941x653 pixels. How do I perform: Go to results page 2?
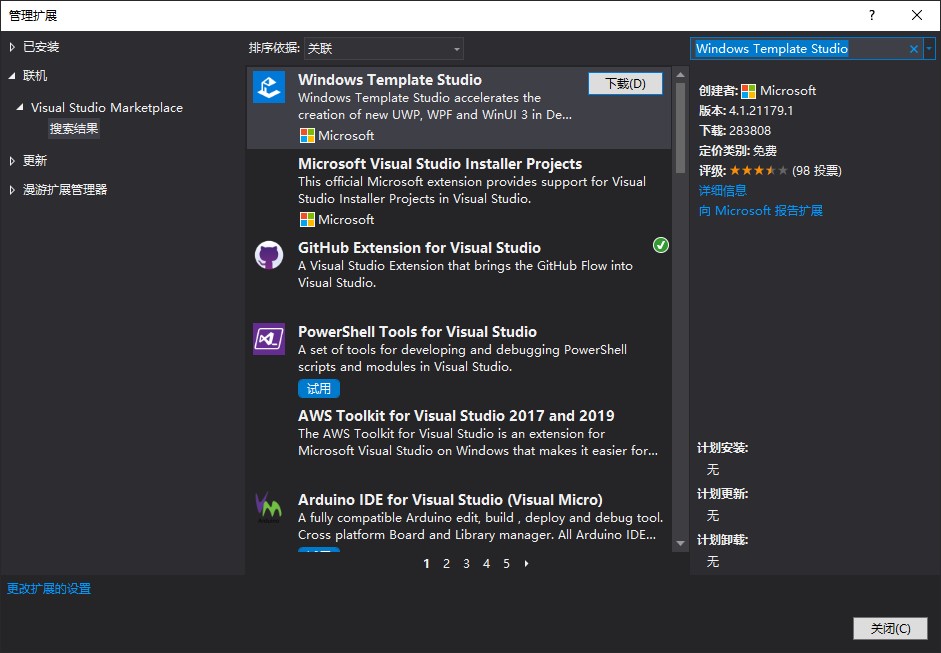tap(446, 564)
